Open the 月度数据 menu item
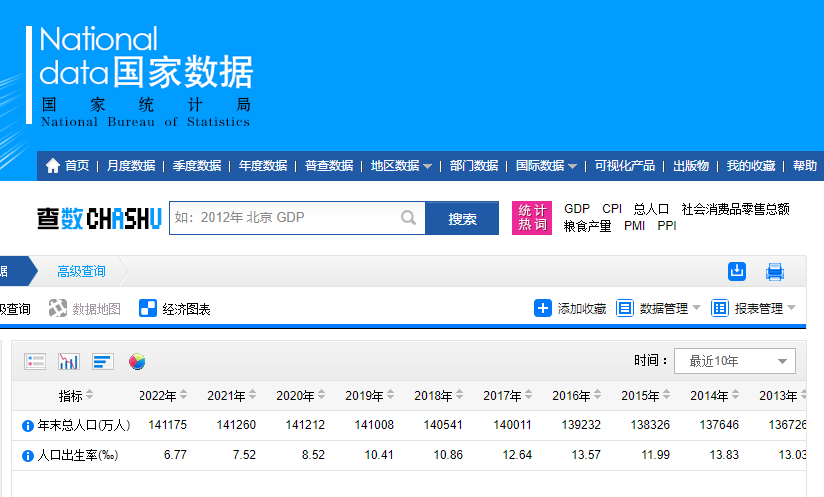Viewport: 824px width, 497px height. [131, 166]
